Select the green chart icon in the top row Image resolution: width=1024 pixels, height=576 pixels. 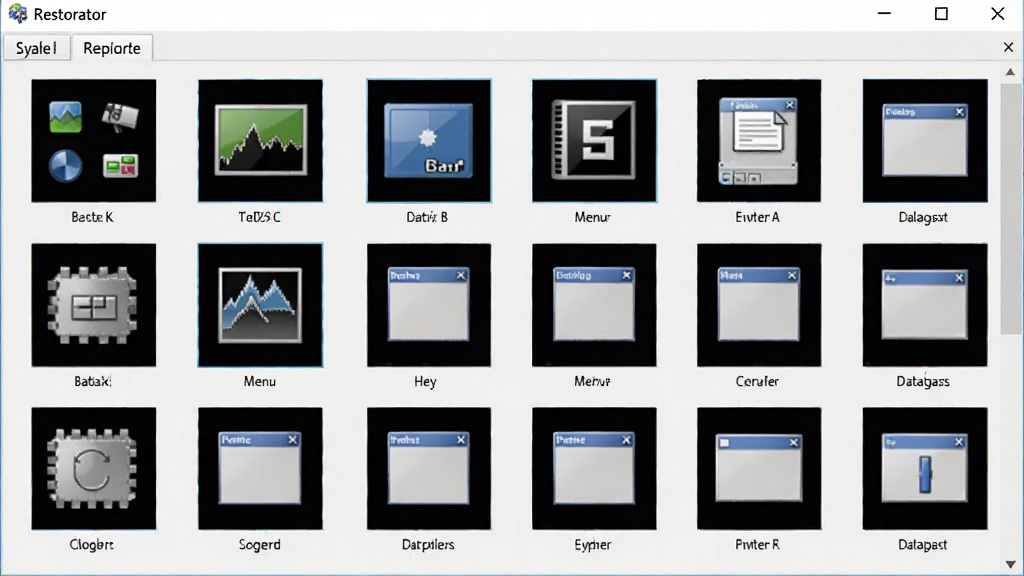pyautogui.click(x=261, y=140)
